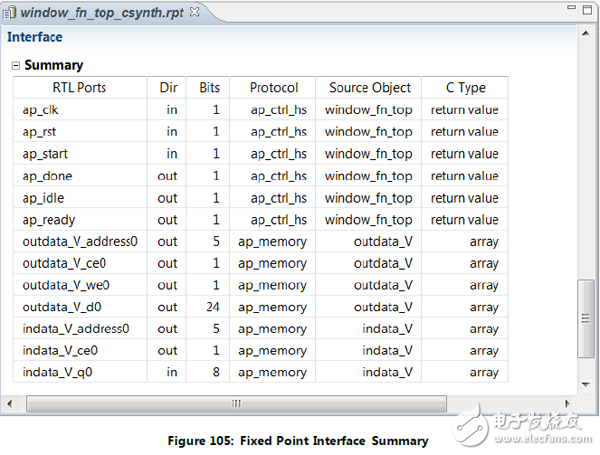Screen dimensions: 600x455
Task: Click the vertical scrollbar thumb
Action: pyautogui.click(x=587, y=319)
